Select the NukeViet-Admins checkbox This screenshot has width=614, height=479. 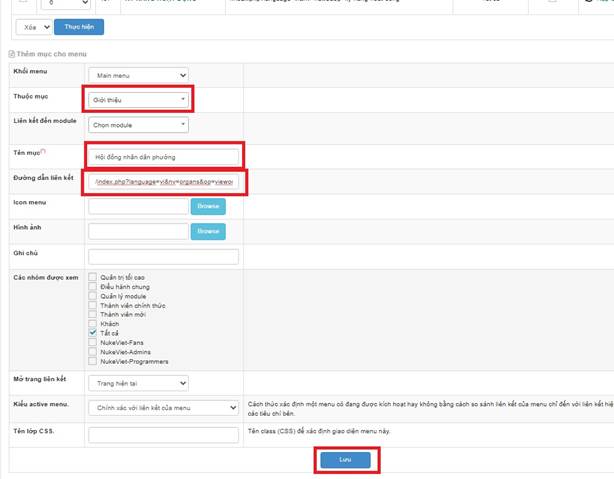[x=93, y=352]
